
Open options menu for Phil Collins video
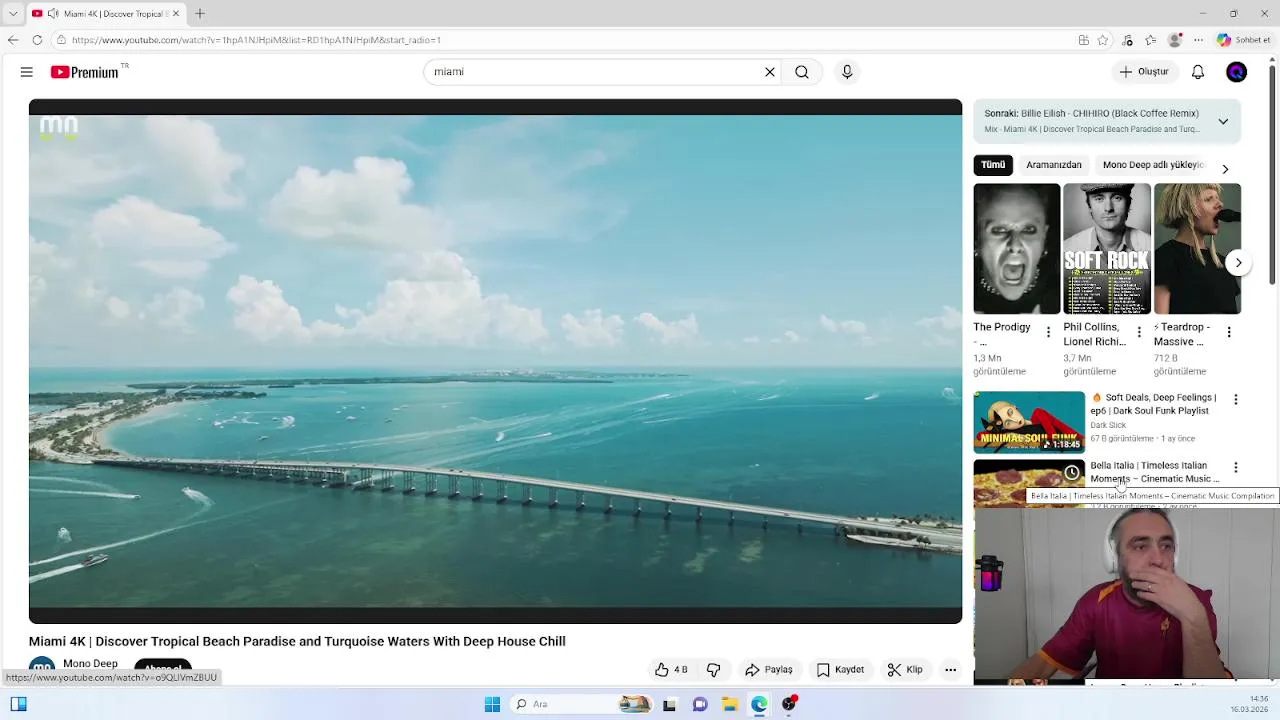pyautogui.click(x=1138, y=332)
